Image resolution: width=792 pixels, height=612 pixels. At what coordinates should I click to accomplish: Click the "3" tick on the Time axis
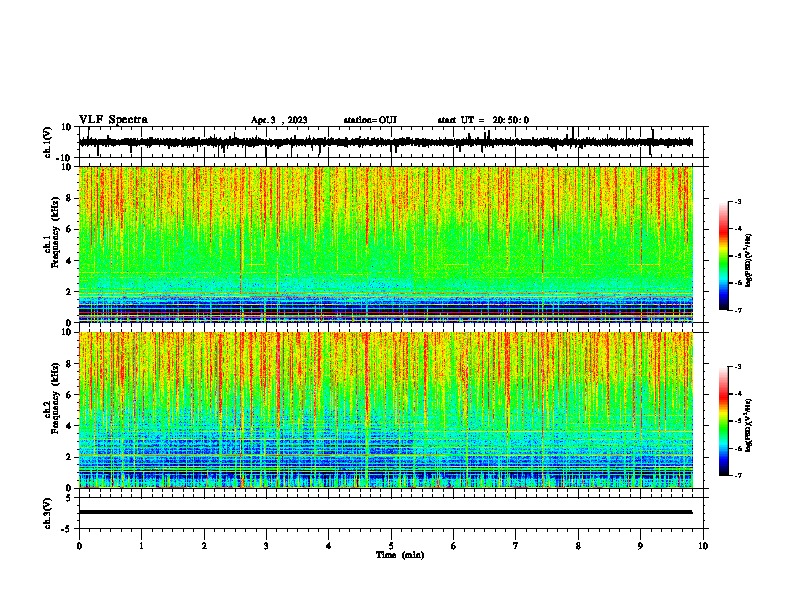pyautogui.click(x=266, y=546)
